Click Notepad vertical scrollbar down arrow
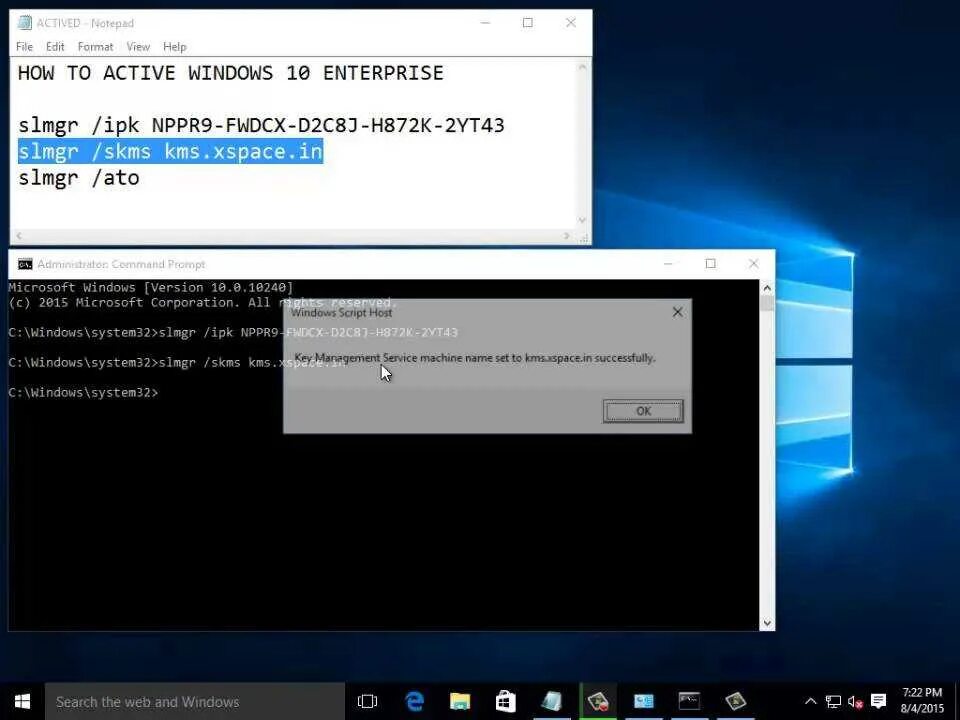Viewport: 960px width, 720px height. coord(582,220)
